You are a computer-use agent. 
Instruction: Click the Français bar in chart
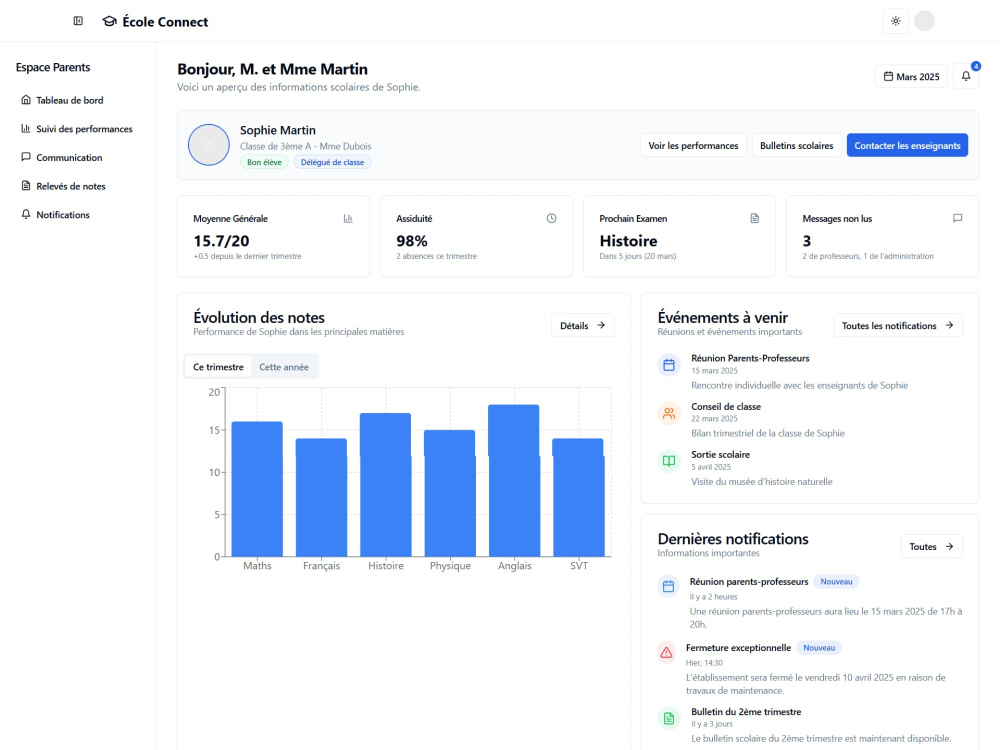(x=321, y=497)
